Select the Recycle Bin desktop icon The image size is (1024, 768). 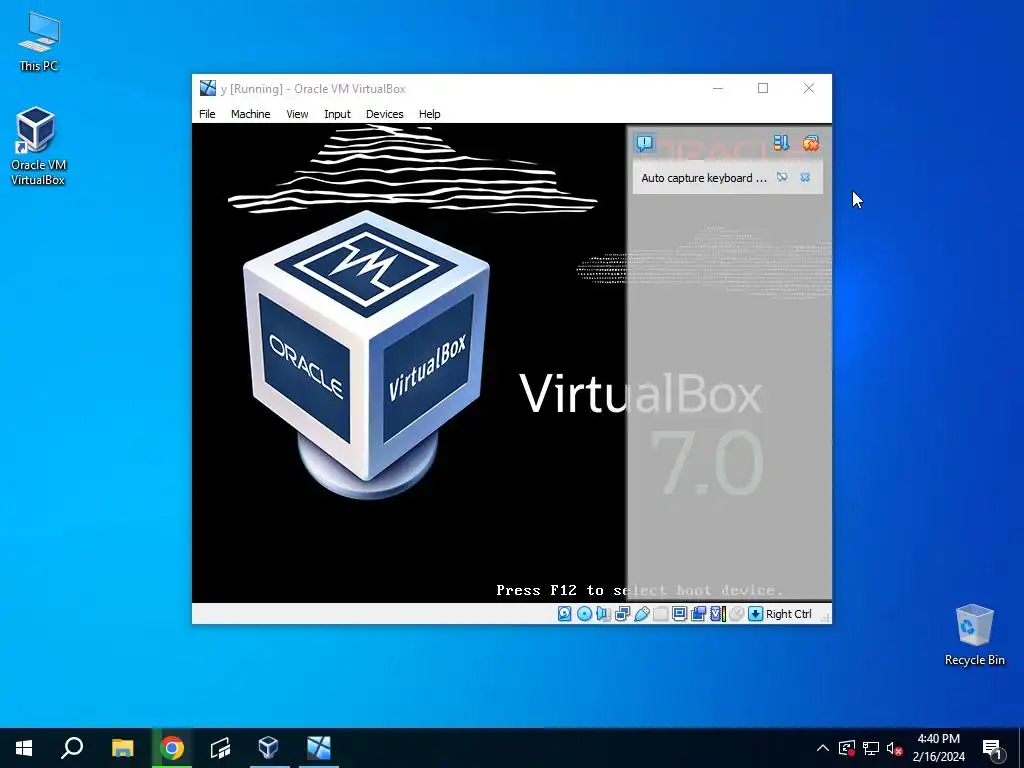974,635
